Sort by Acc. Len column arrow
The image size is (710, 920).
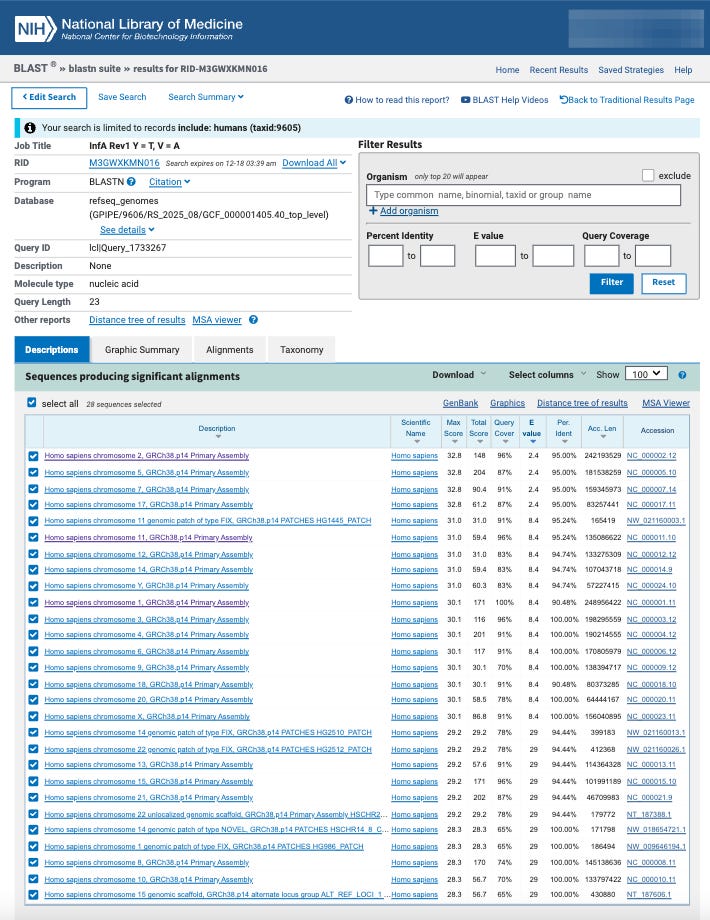(603, 437)
